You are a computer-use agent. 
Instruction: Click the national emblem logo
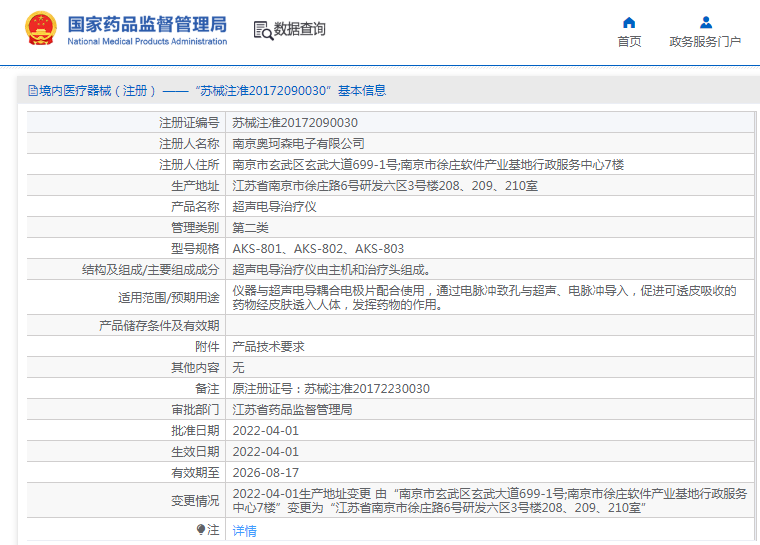coord(41,29)
